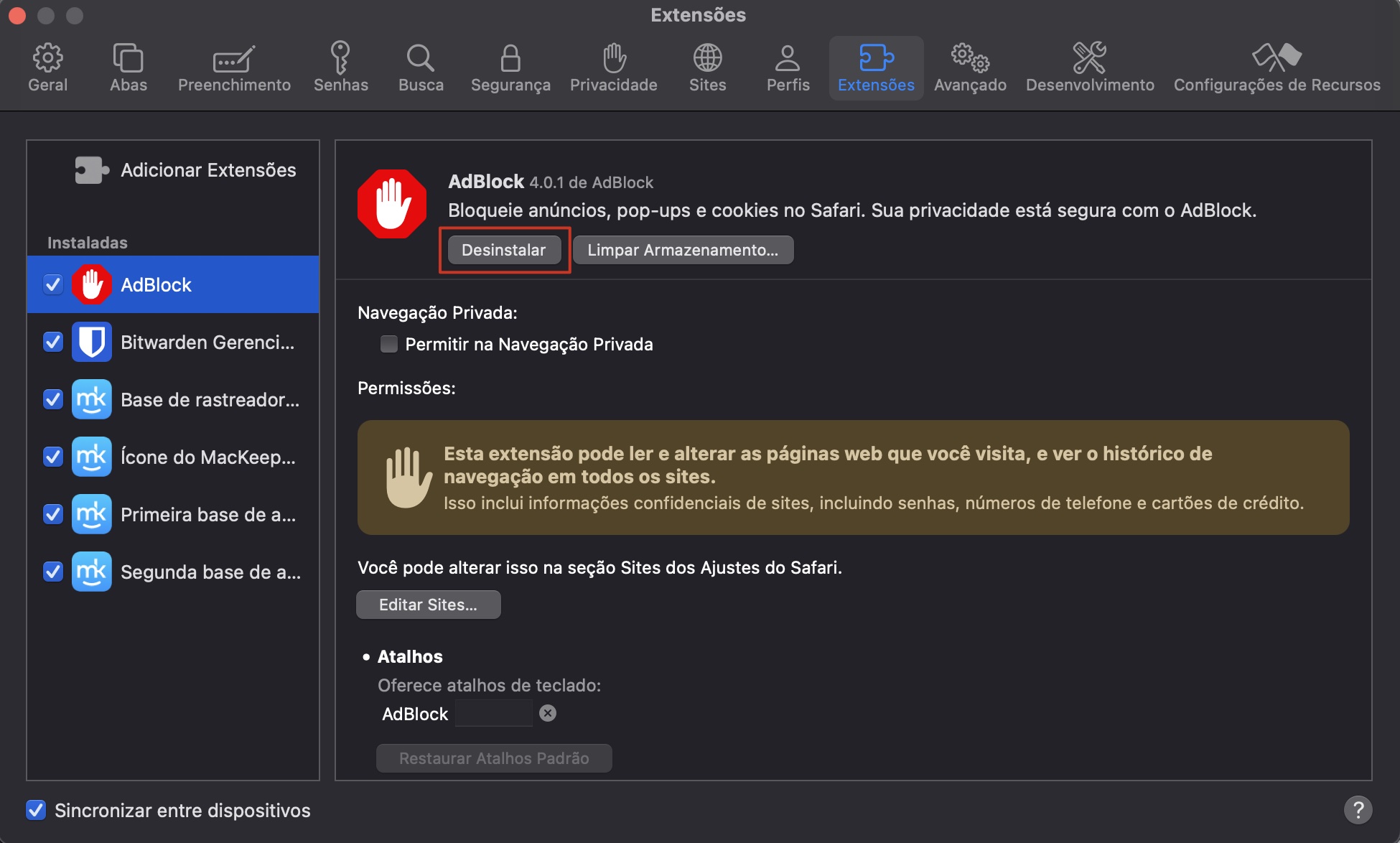Open the Geral settings tab
The image size is (1400, 843).
(x=47, y=68)
